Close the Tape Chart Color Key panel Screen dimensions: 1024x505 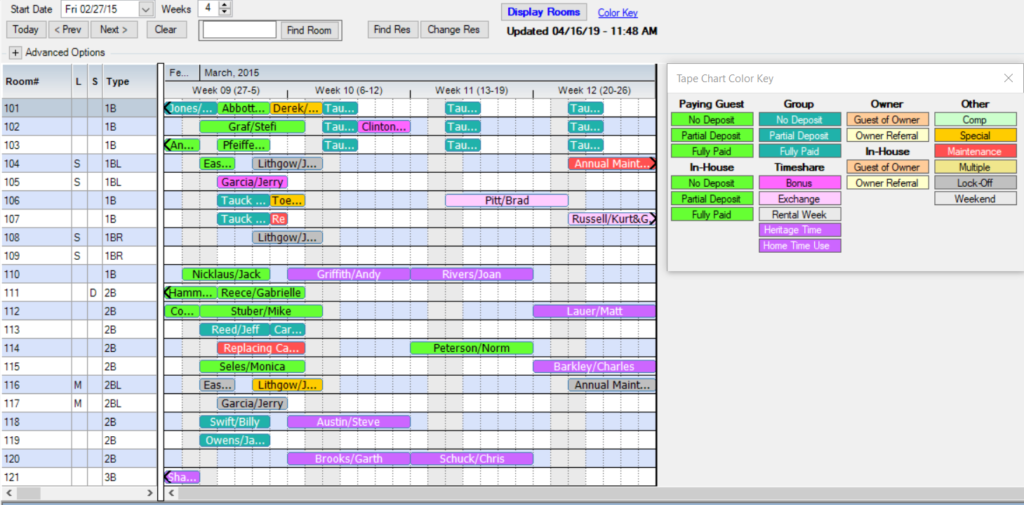pyautogui.click(x=1008, y=78)
